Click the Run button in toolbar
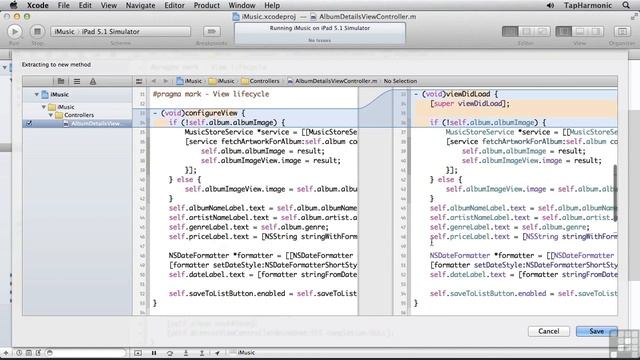The height and width of the screenshot is (360, 640). tap(14, 31)
